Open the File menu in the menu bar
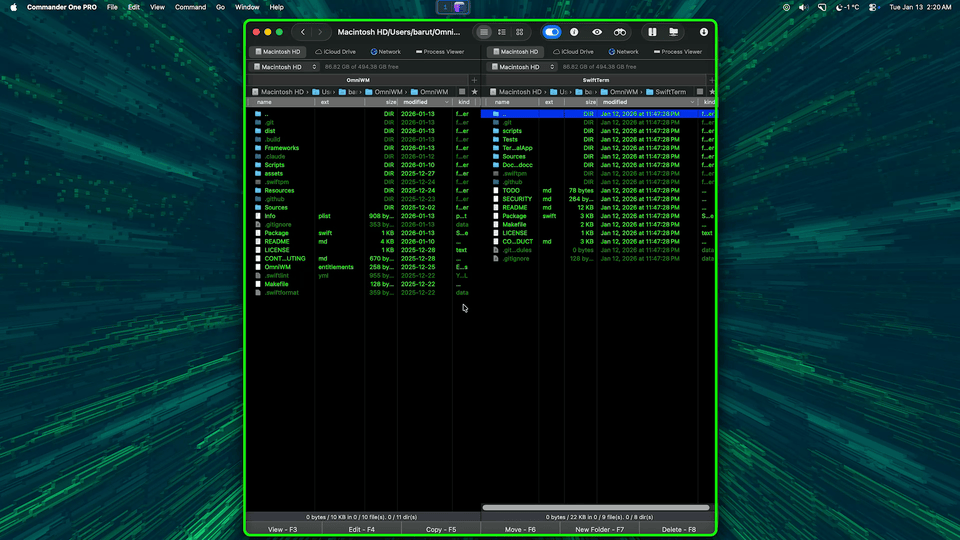The image size is (960, 540). point(112,7)
